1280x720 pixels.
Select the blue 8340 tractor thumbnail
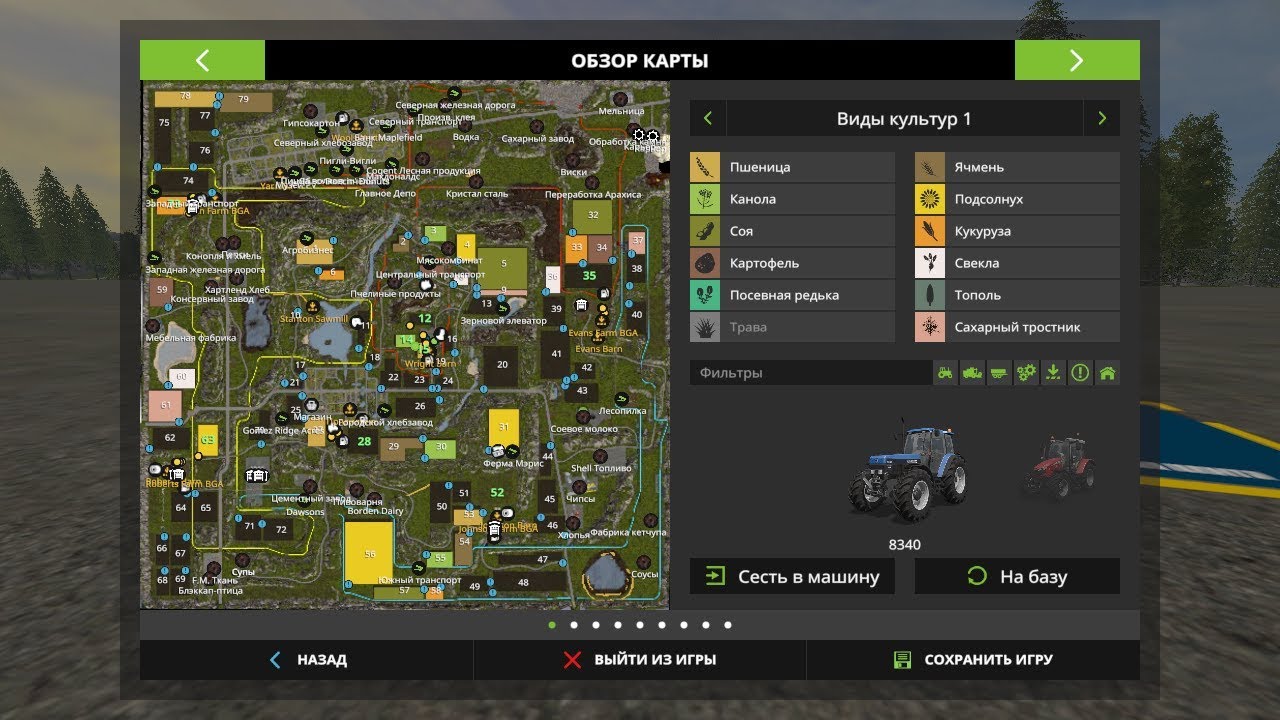906,472
